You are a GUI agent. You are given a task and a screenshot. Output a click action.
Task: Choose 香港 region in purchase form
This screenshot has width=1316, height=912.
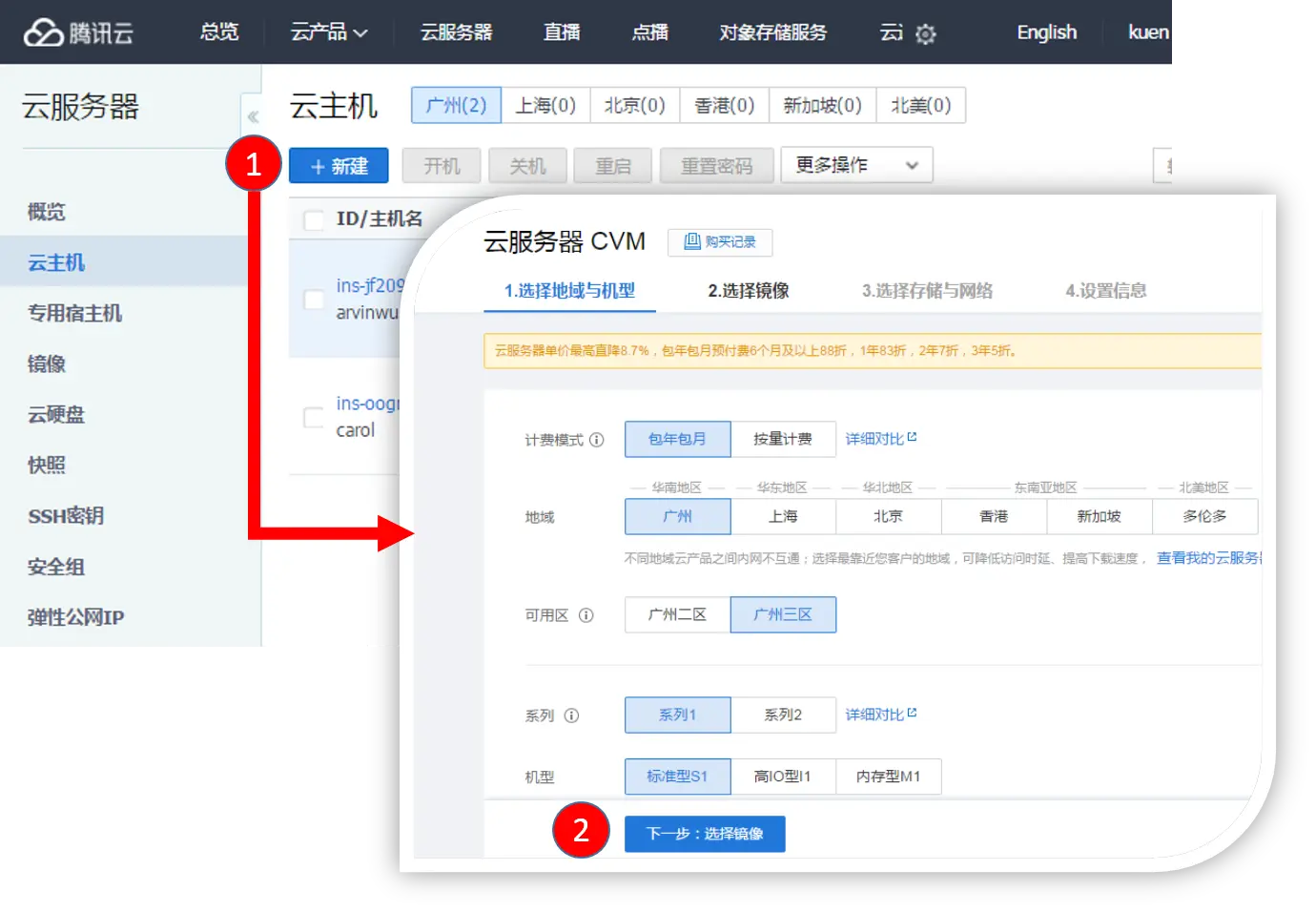[x=995, y=516]
